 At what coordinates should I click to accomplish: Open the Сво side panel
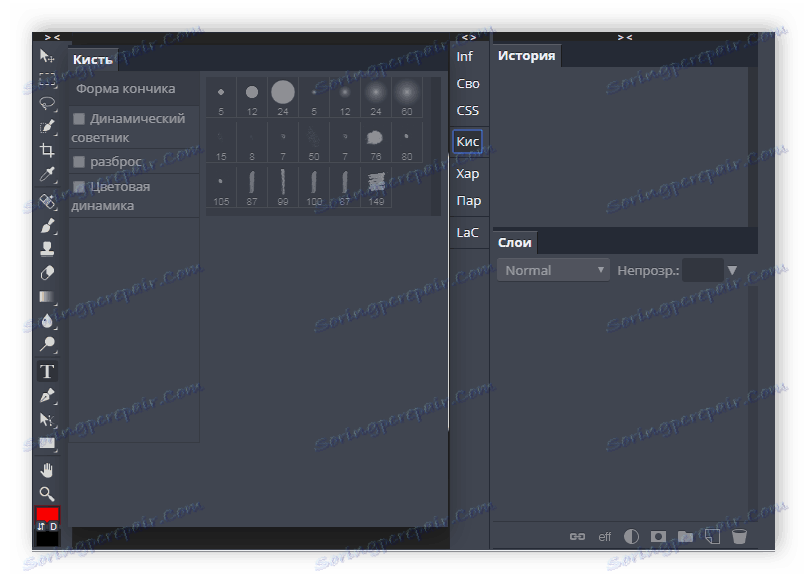click(468, 83)
